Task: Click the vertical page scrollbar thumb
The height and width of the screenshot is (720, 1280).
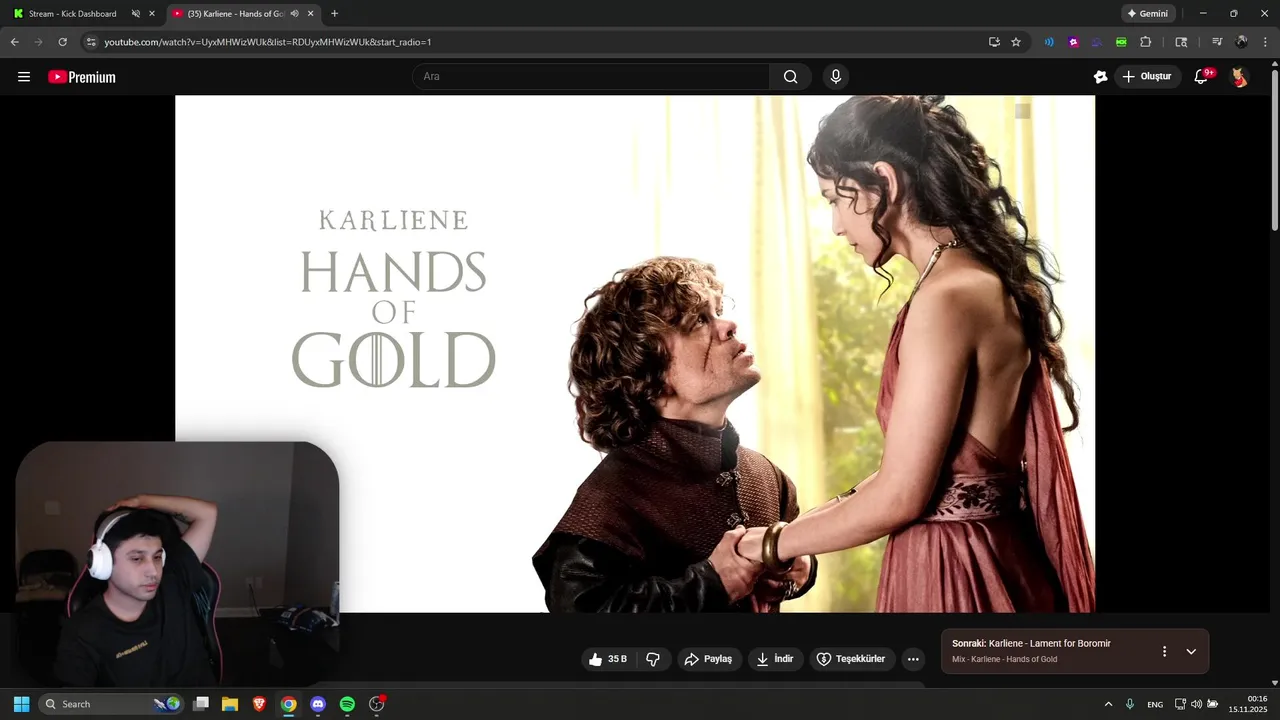Action: 1274,150
